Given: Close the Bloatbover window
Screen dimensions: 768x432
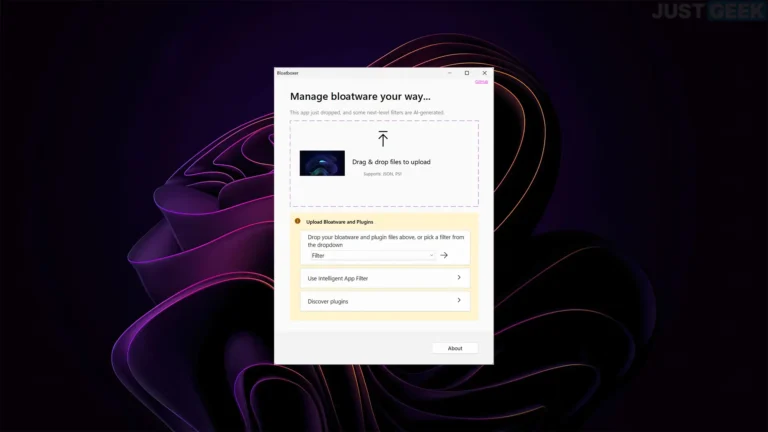Looking at the screenshot, I should [x=485, y=73].
